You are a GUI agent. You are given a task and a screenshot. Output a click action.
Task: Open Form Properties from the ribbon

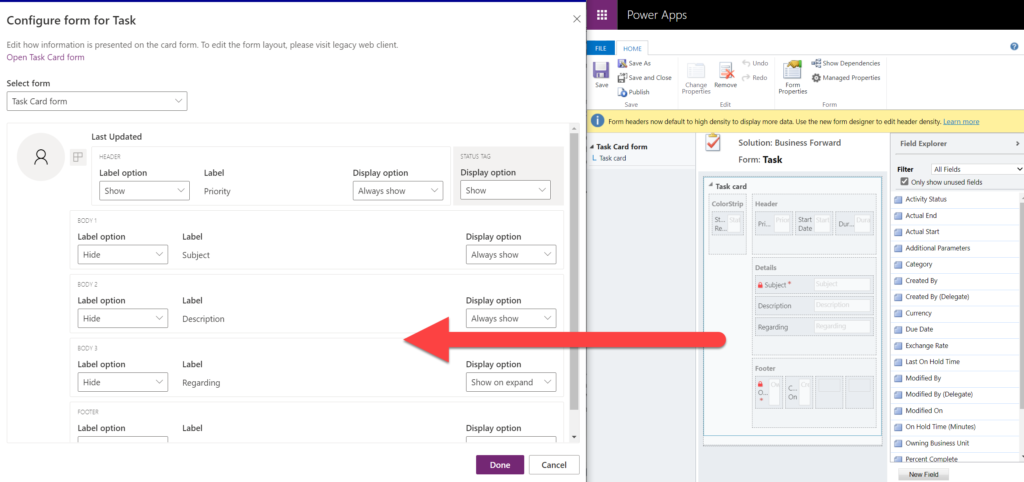(792, 78)
